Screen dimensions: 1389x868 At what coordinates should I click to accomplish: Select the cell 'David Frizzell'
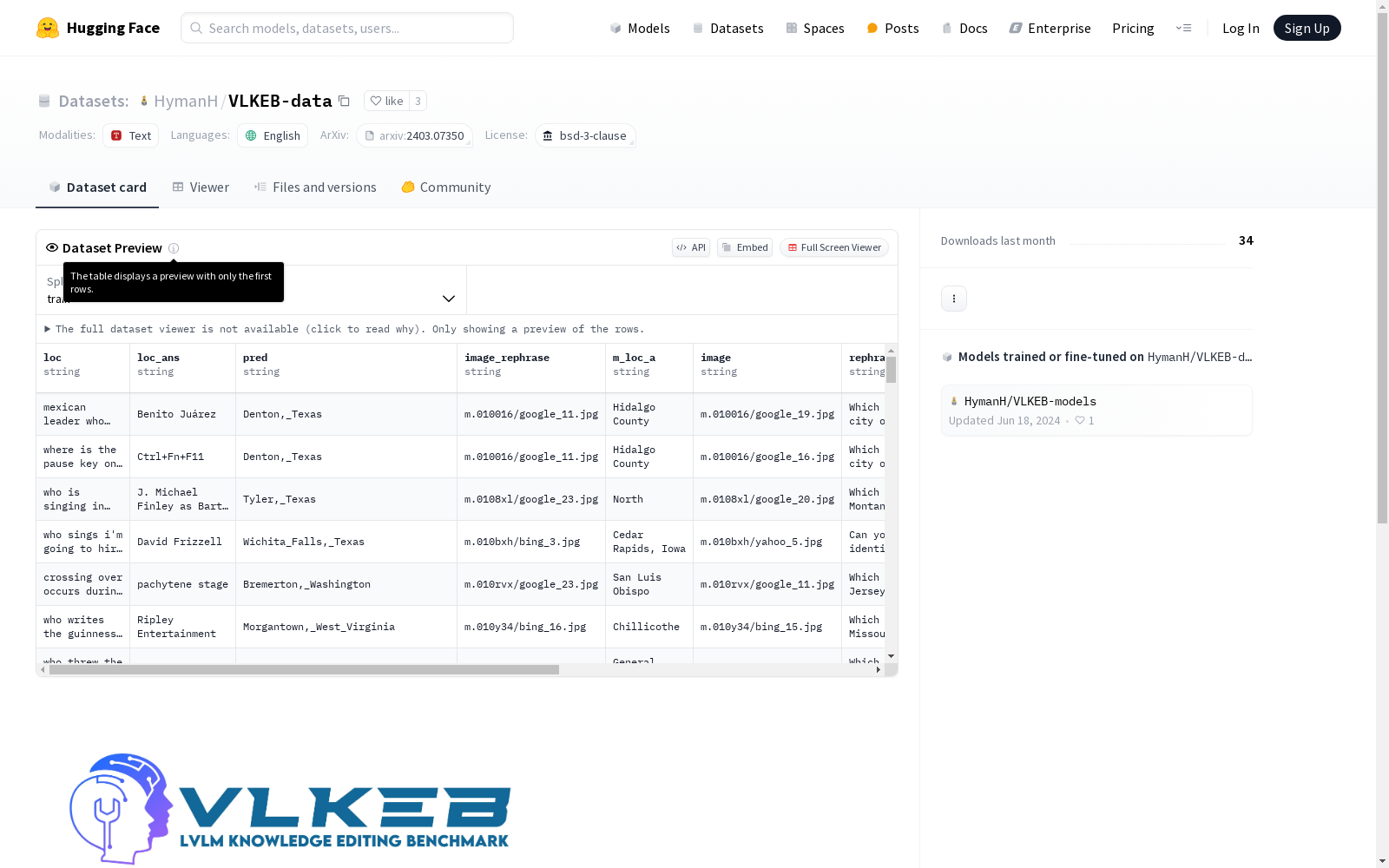182,542
